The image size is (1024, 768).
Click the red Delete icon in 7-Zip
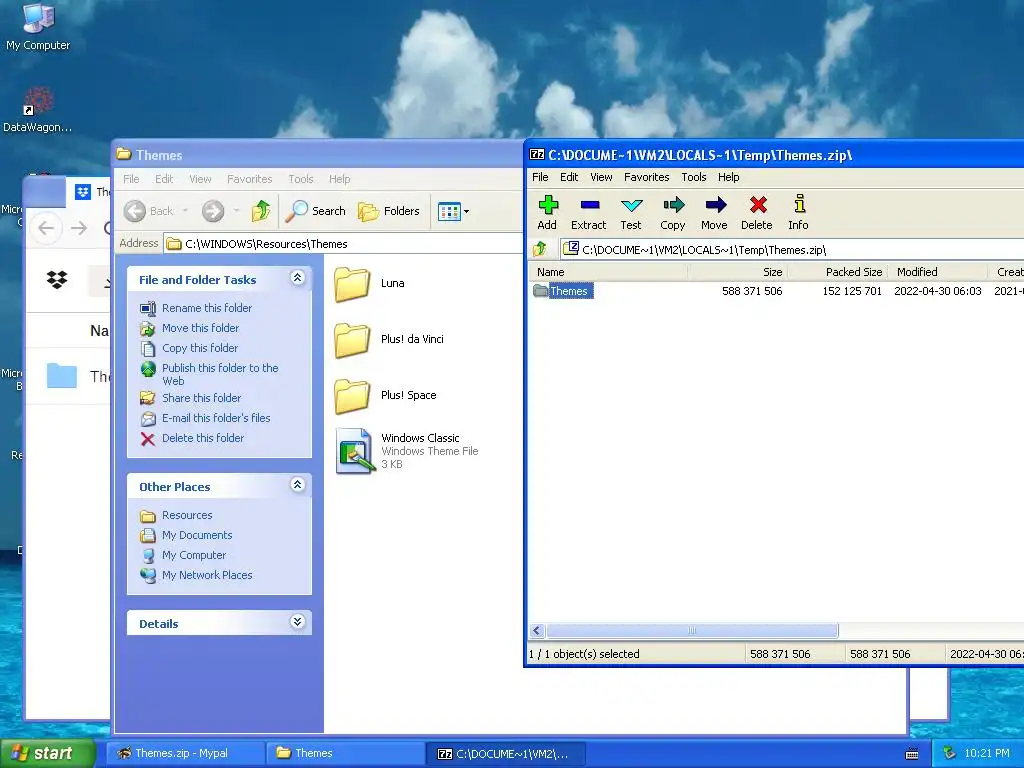pyautogui.click(x=757, y=213)
